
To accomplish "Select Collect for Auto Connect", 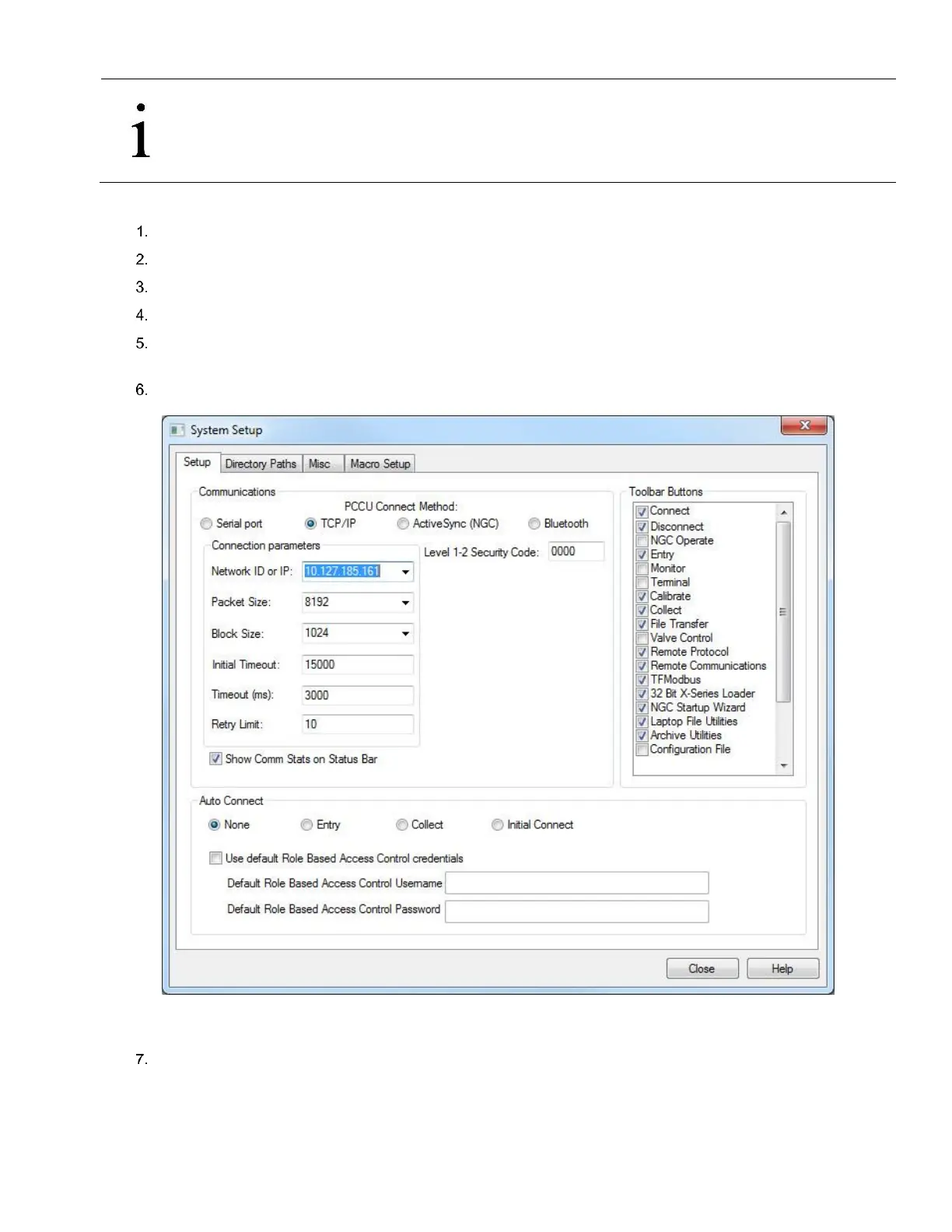I will pyautogui.click(x=401, y=825).
